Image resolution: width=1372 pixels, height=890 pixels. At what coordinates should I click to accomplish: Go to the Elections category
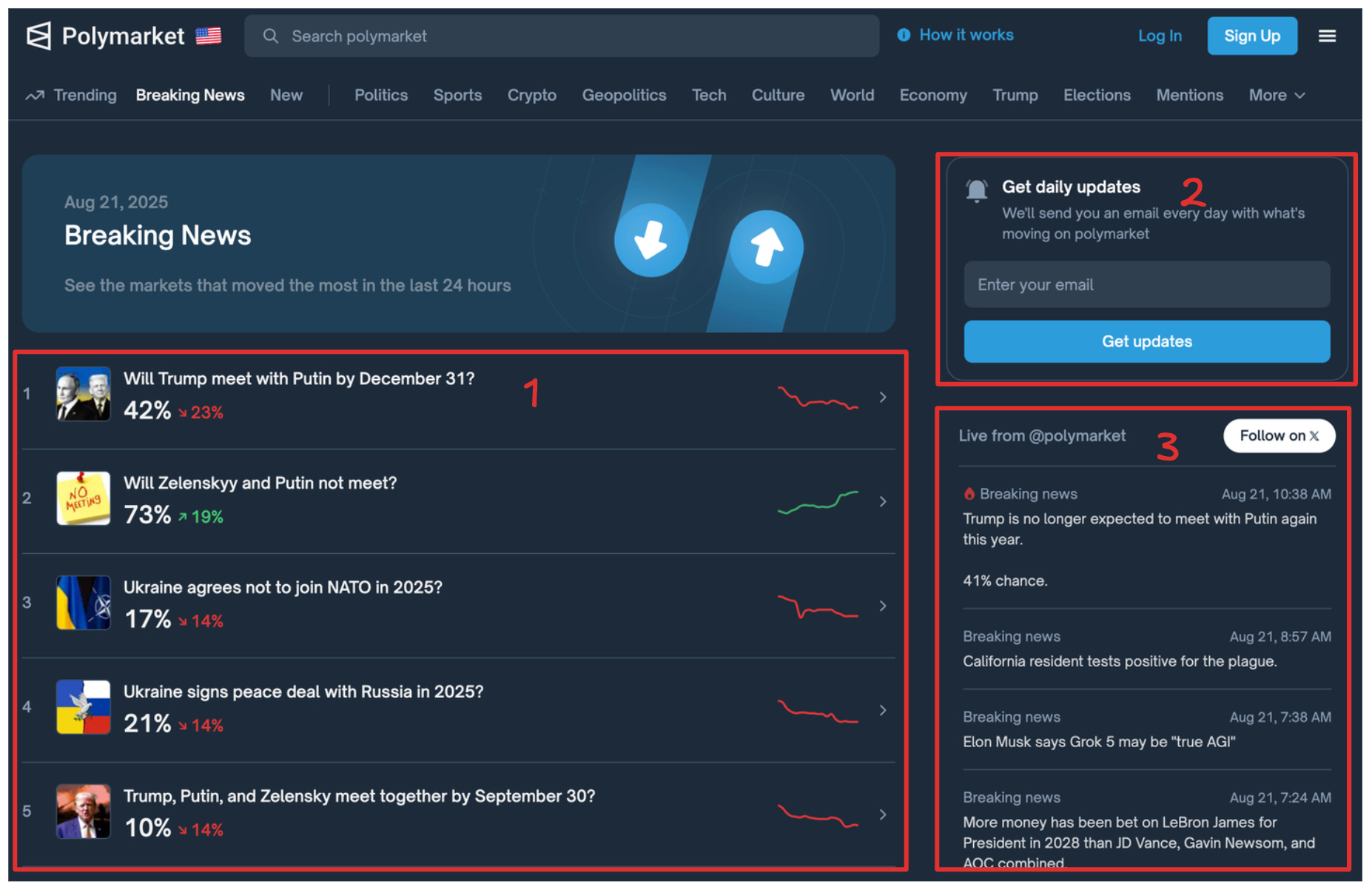tap(1097, 96)
